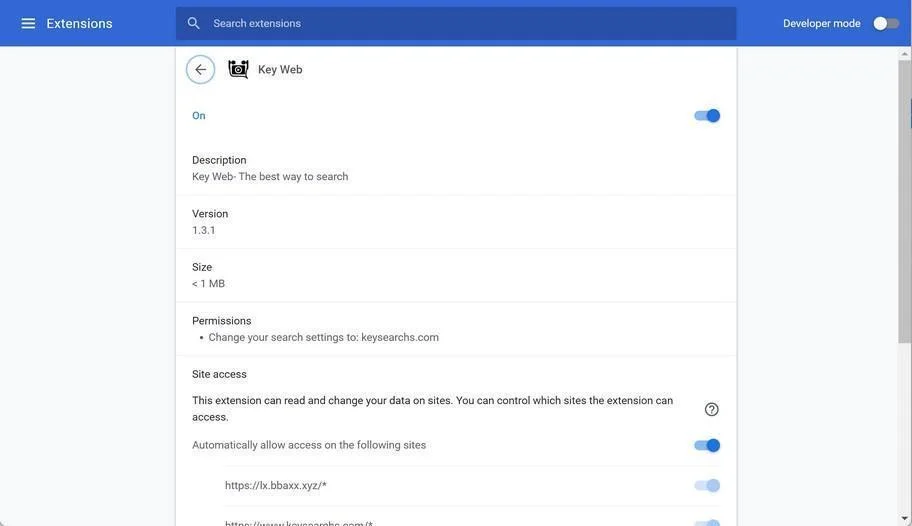Click the search magnifier icon
This screenshot has height=526, width=912.
[x=194, y=23]
